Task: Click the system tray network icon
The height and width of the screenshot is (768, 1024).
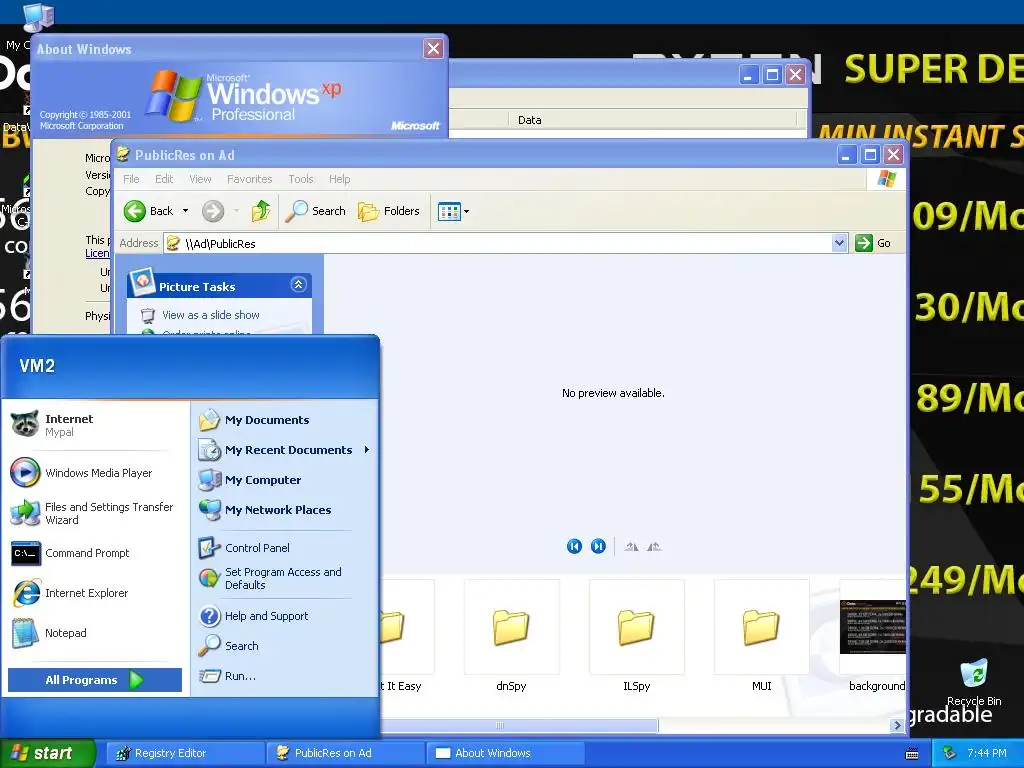Action: pyautogui.click(x=950, y=753)
